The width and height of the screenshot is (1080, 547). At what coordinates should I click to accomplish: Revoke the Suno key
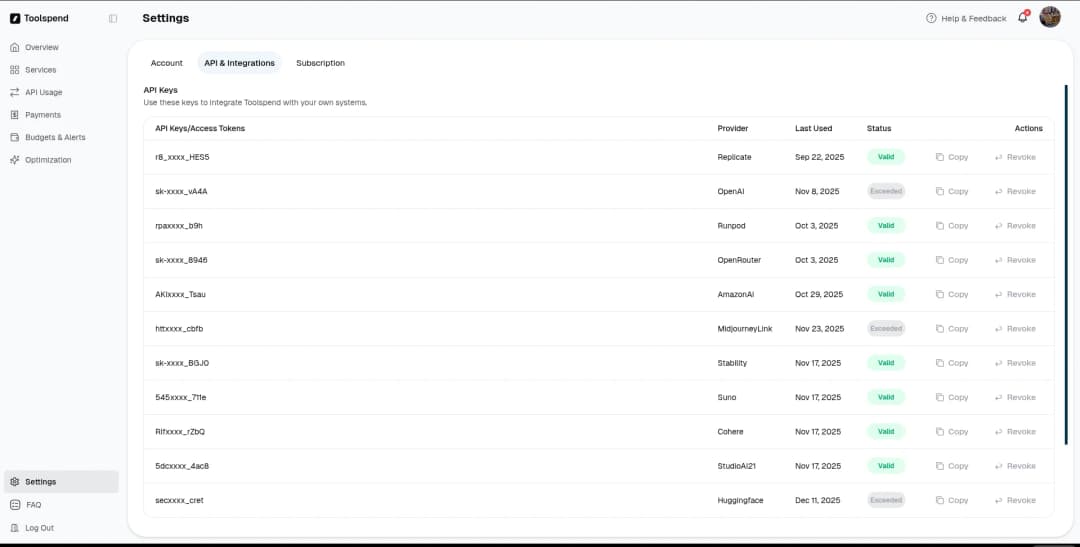(1015, 398)
